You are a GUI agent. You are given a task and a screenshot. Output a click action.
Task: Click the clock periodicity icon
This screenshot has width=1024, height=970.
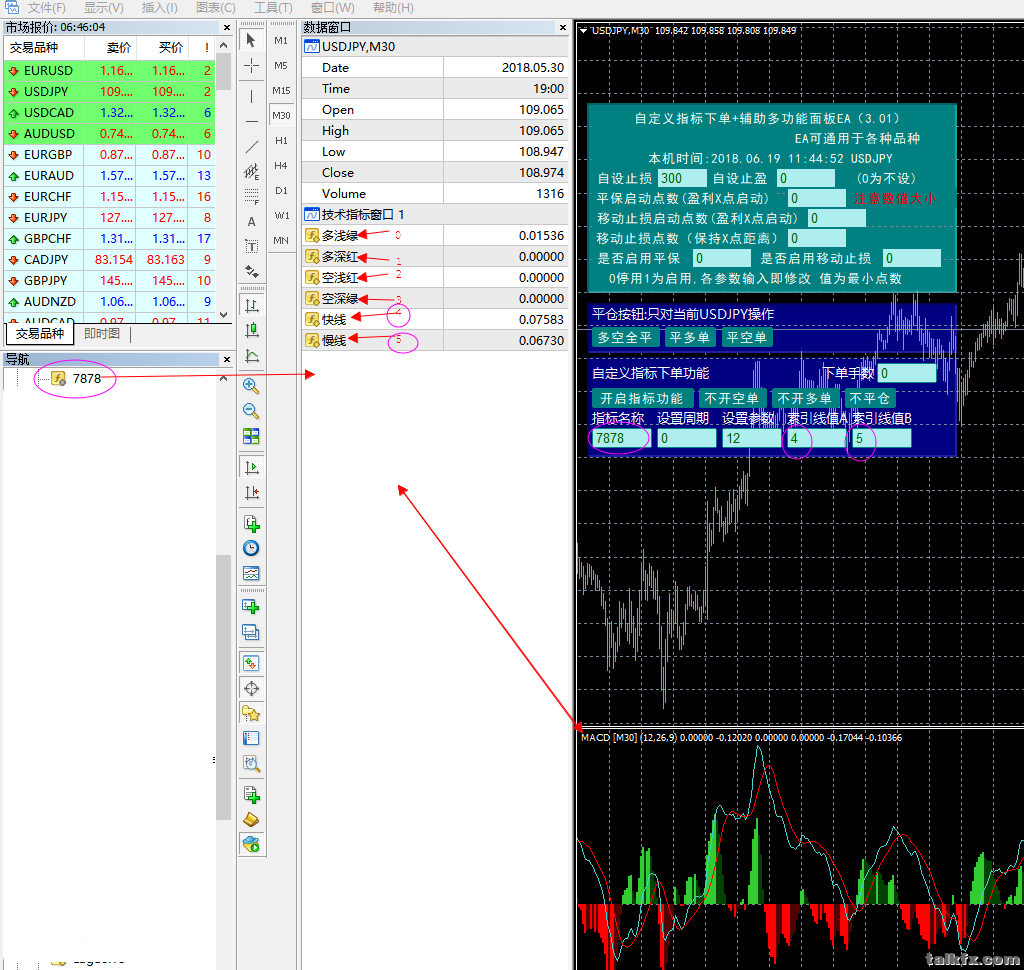[251, 548]
